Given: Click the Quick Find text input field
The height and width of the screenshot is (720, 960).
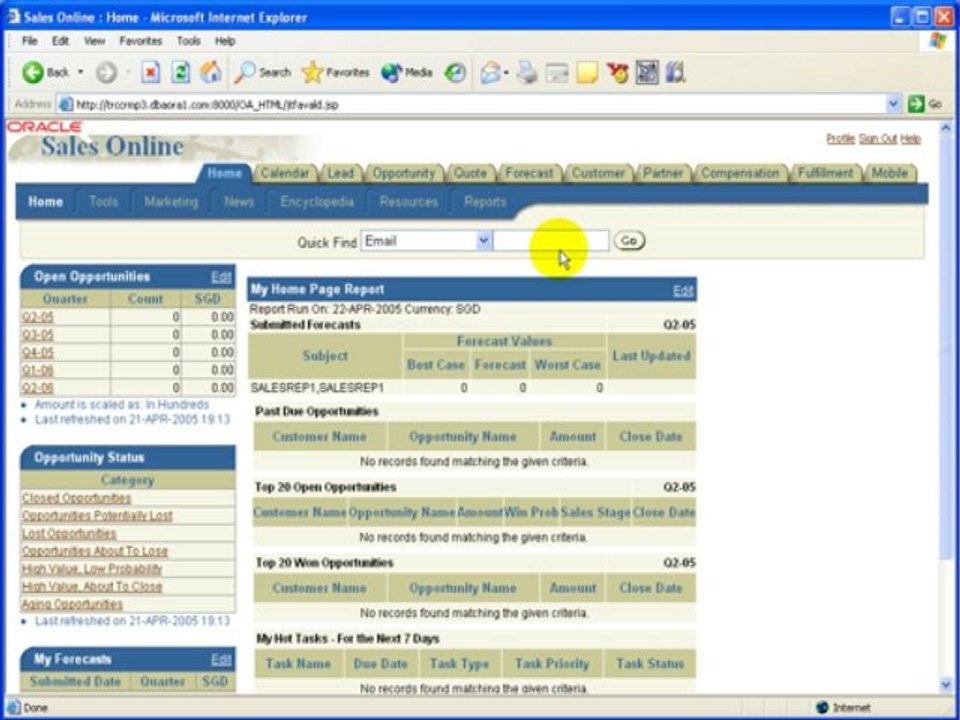Looking at the screenshot, I should click(x=551, y=241).
